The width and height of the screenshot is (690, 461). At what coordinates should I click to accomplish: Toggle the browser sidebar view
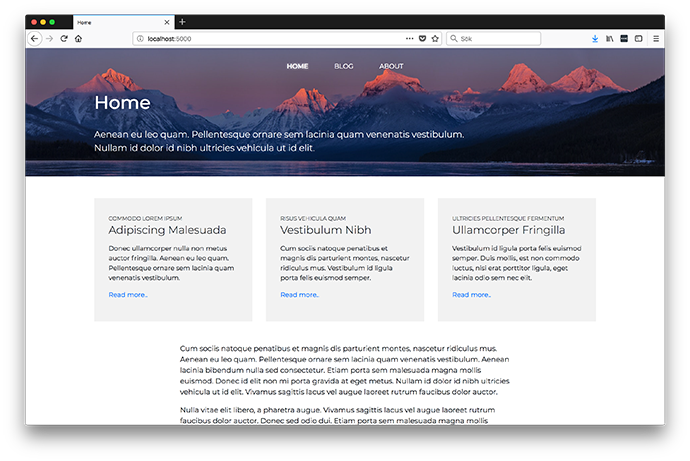tap(637, 38)
